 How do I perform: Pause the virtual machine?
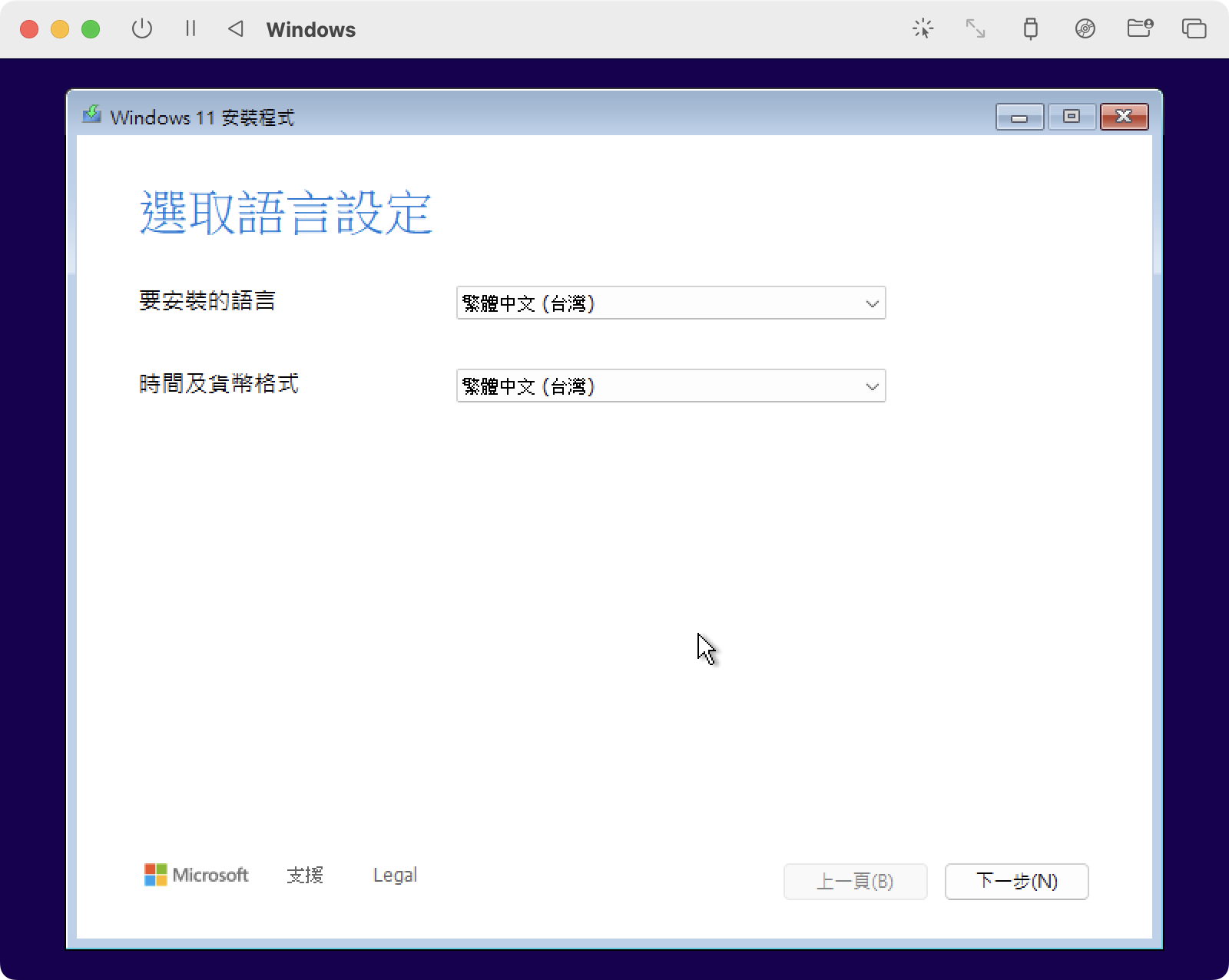click(x=190, y=29)
